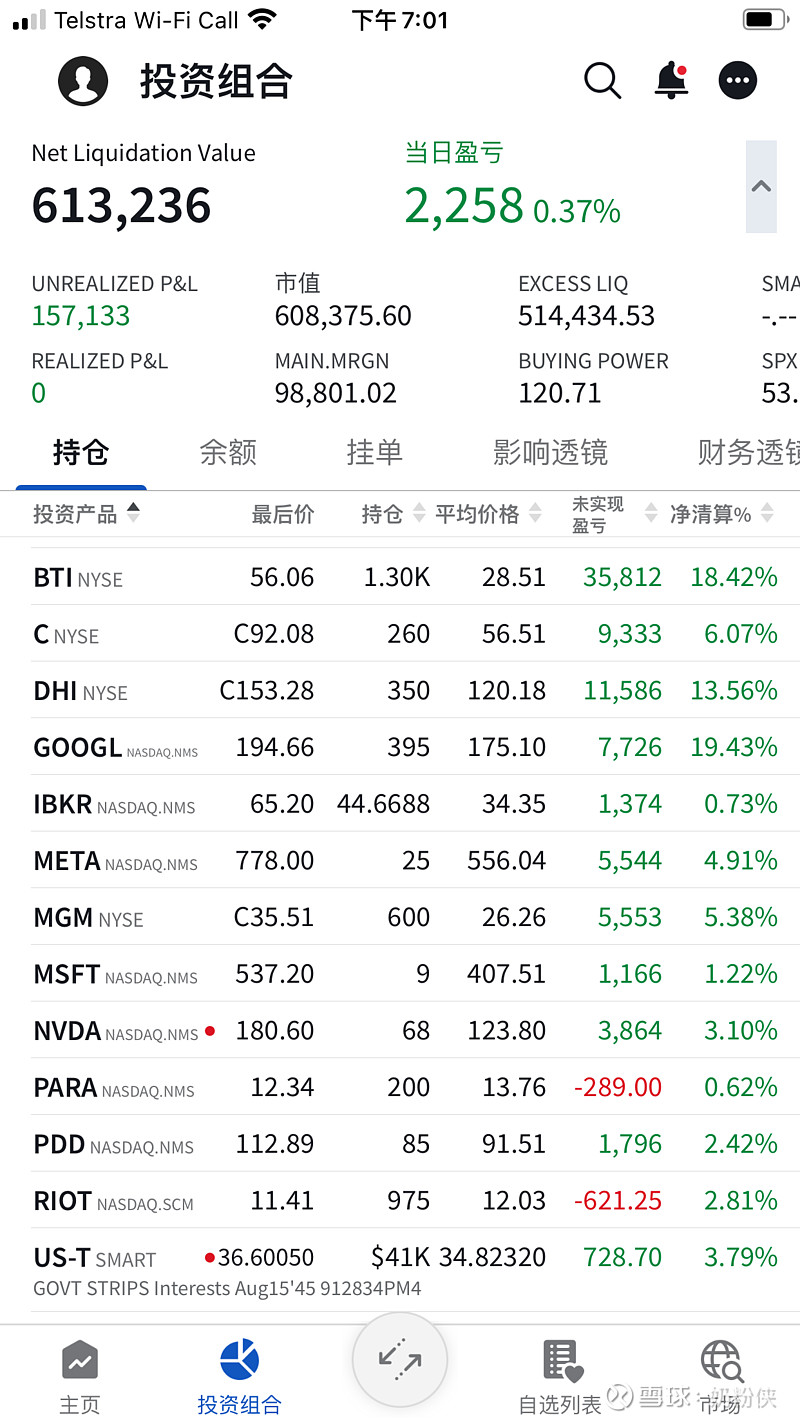Screen dimensions: 800x1422
Task: Open the DHI position row
Action: (400, 690)
